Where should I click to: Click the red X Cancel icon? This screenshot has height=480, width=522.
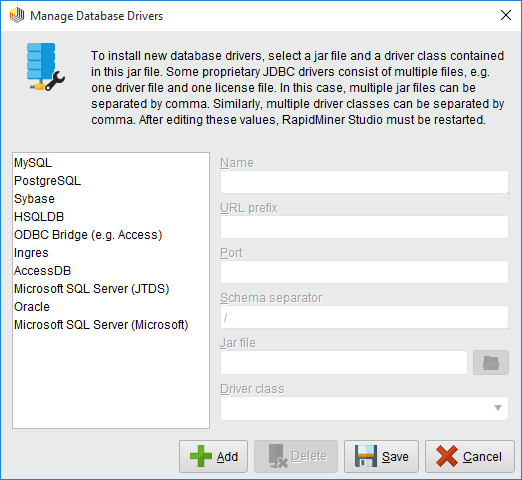coord(447,456)
